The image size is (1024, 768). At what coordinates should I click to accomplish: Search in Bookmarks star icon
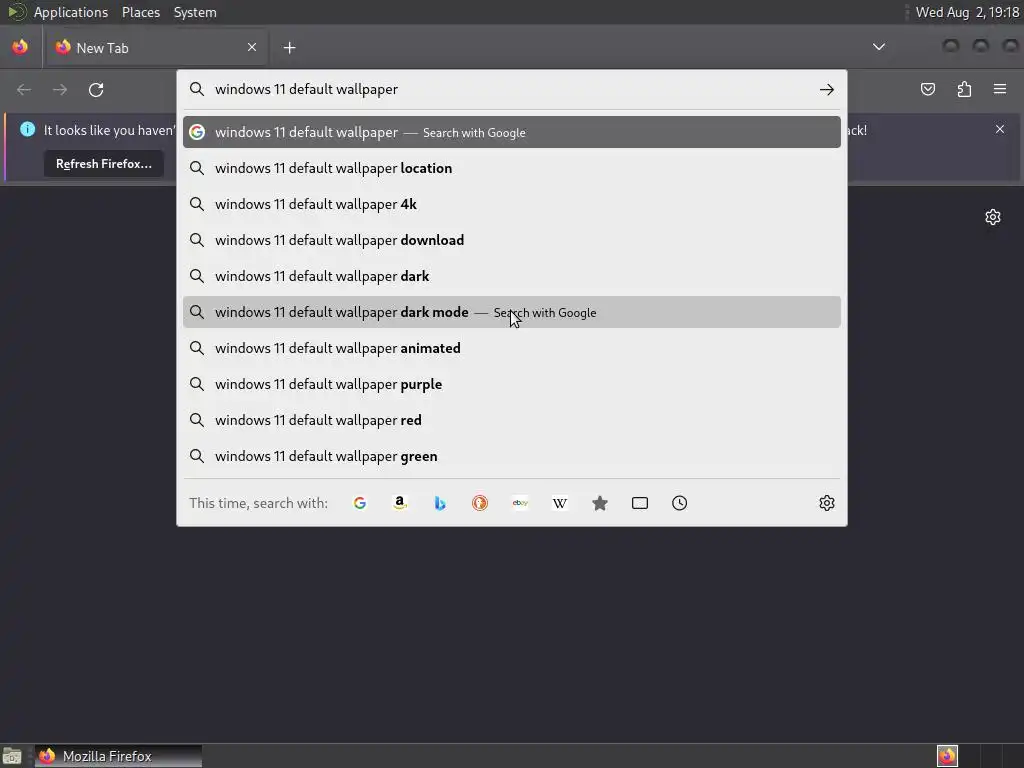(x=600, y=503)
